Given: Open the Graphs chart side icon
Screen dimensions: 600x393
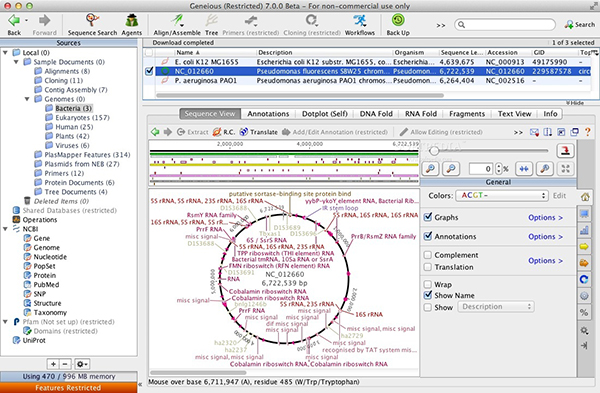Looking at the screenshot, I should [x=584, y=230].
